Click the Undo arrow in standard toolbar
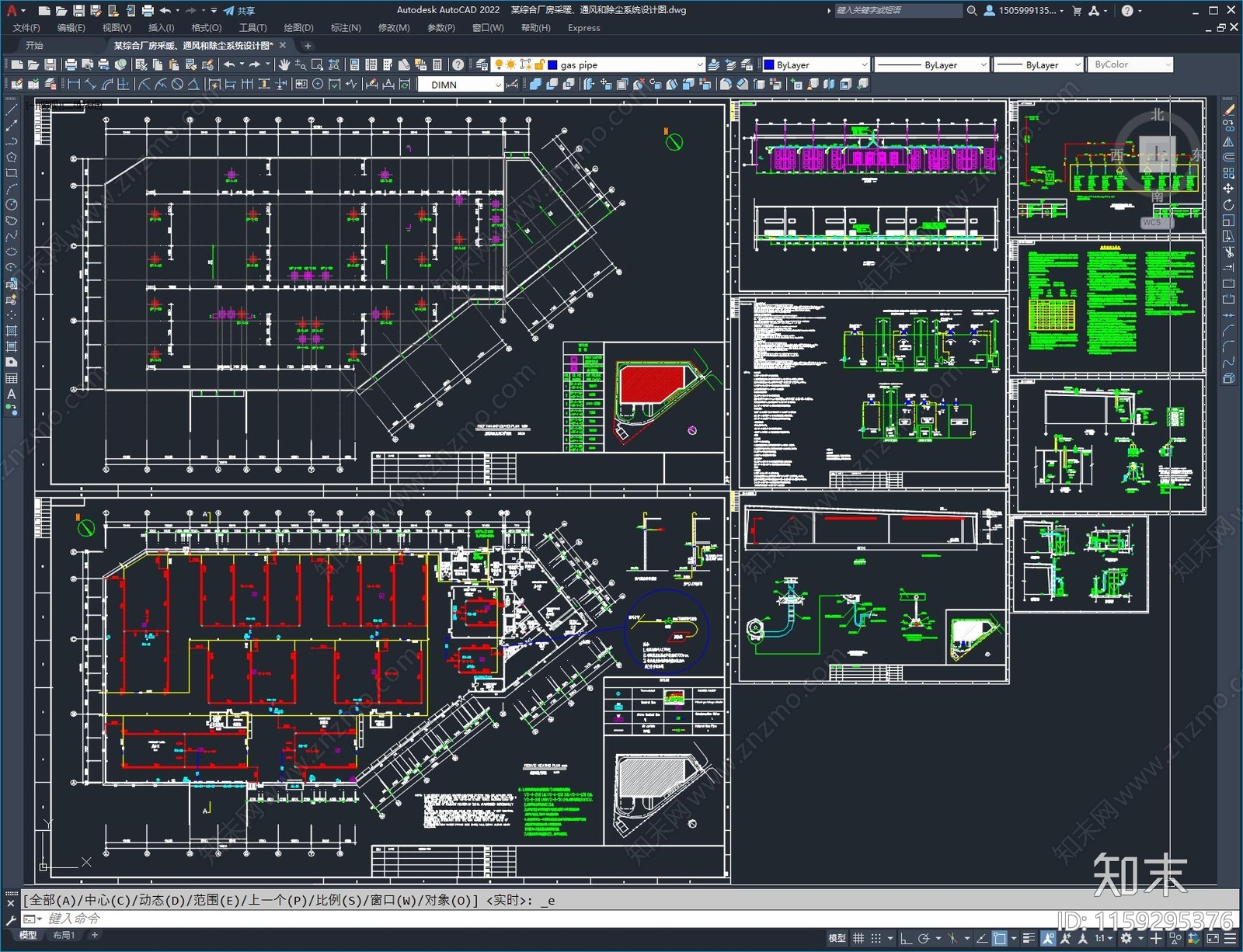Screen dimensions: 1243x952 click(229, 64)
